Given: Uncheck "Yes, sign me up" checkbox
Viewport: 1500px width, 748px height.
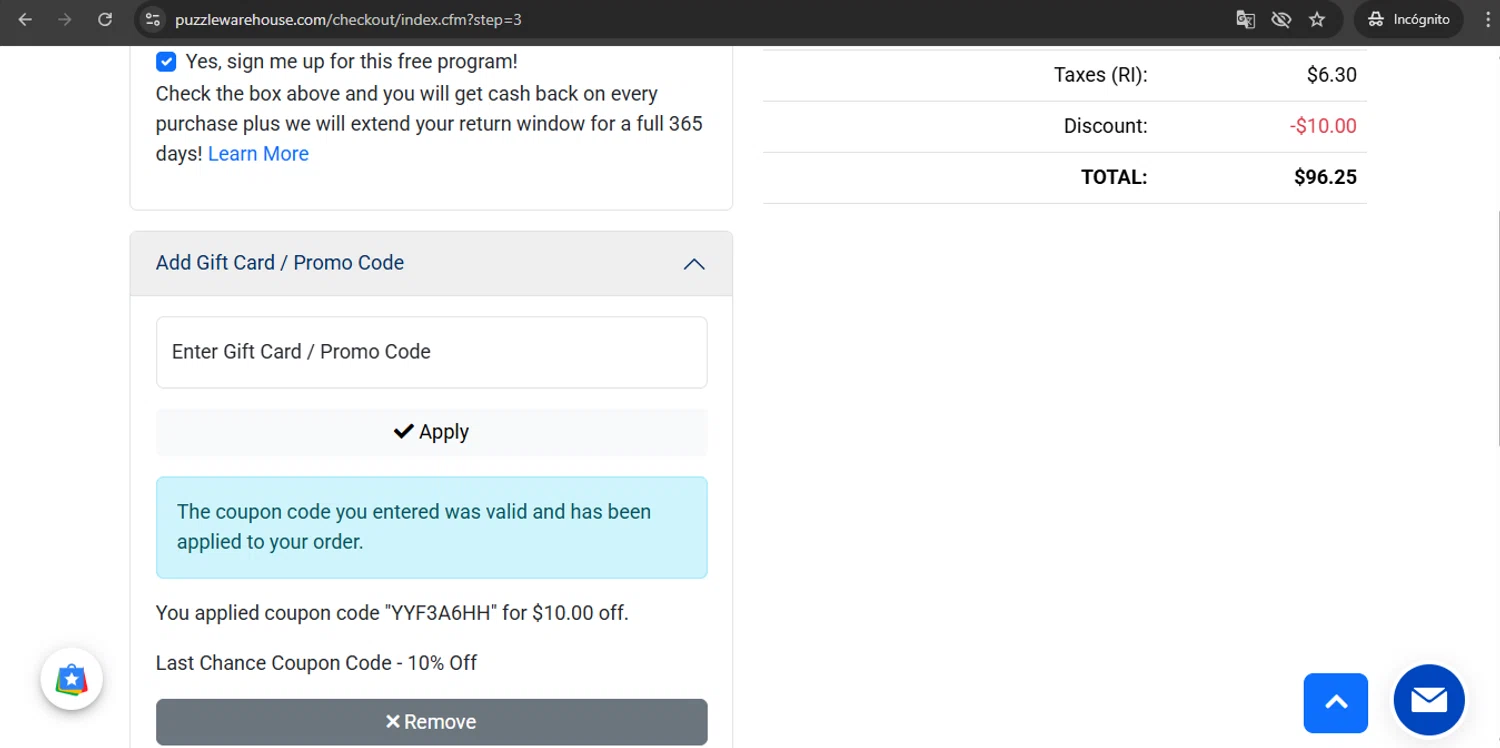Looking at the screenshot, I should click(x=166, y=62).
